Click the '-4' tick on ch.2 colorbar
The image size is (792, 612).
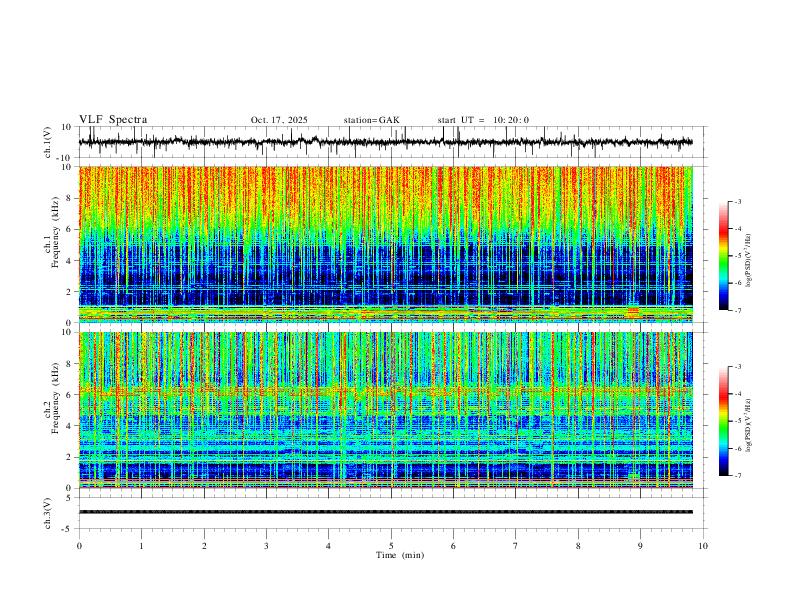click(738, 394)
